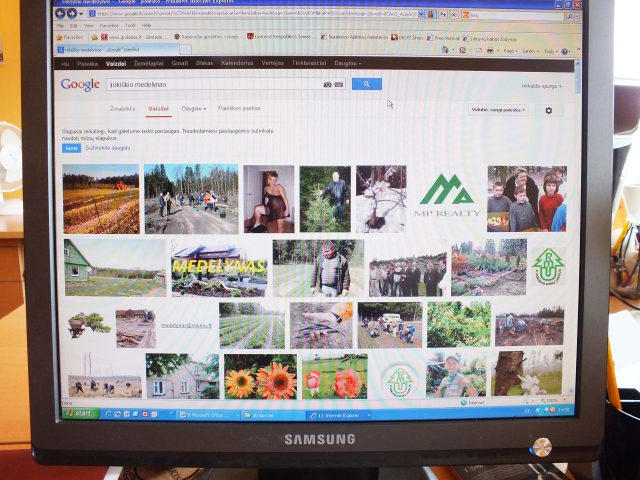640x480 pixels.
Task: Expand the address bar history dropdown arrow
Action: click(421, 14)
